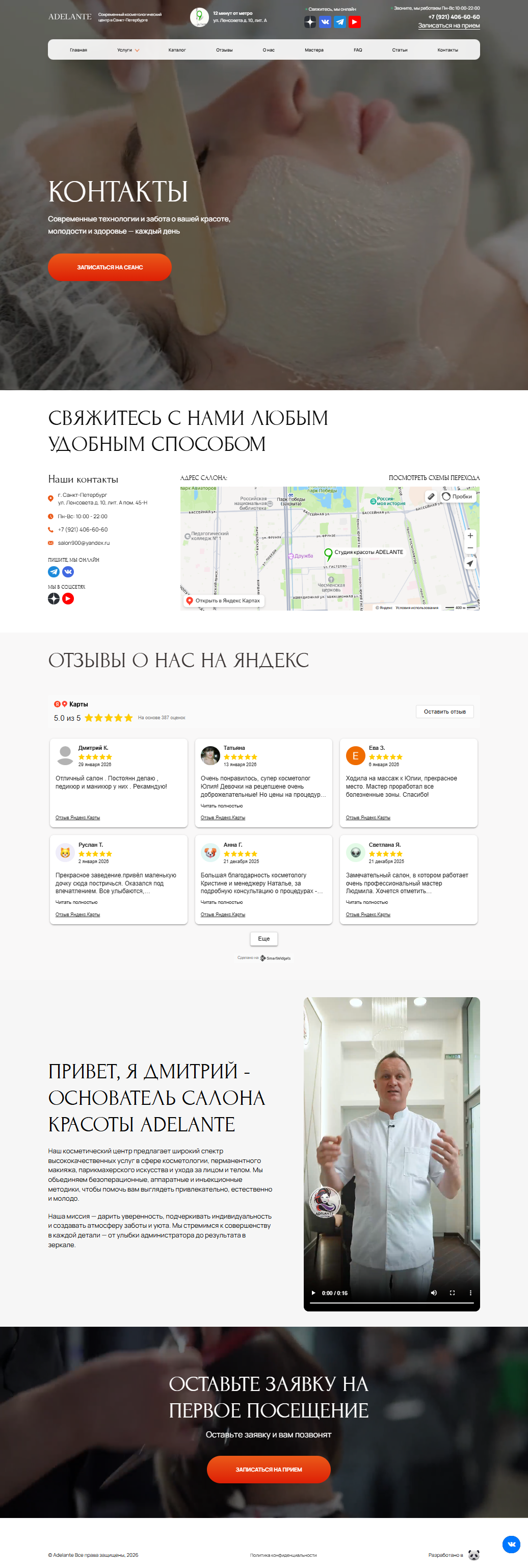Open the video's three-dot options menu
The image size is (528, 1568).
(x=470, y=1292)
